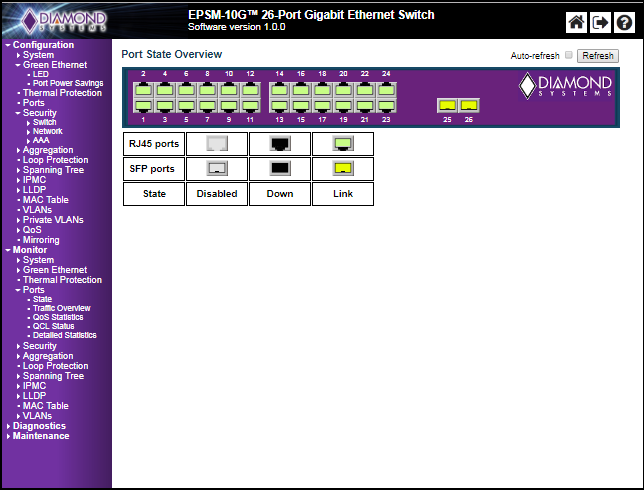
Task: Select RJ45 port 16 icon
Action: (x=301, y=89)
